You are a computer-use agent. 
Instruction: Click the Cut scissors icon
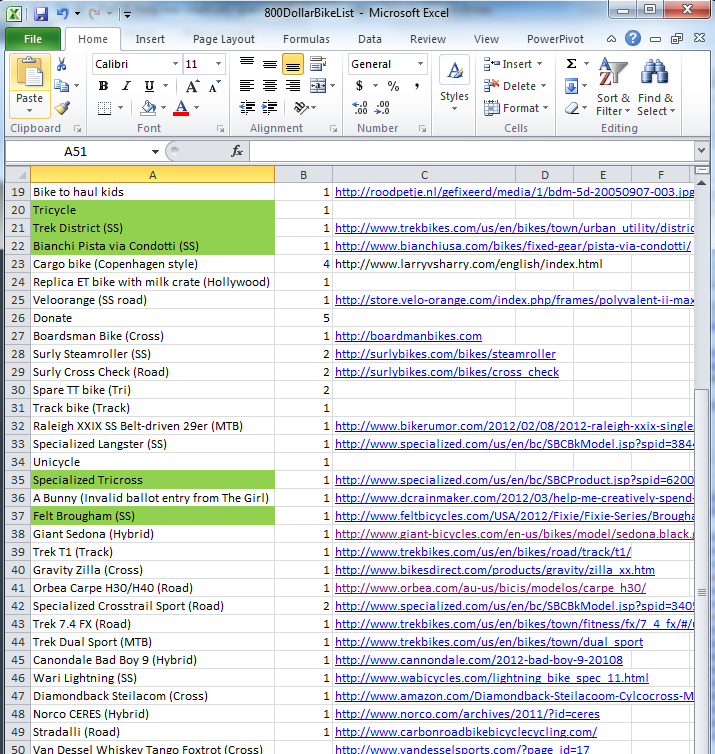[x=62, y=64]
